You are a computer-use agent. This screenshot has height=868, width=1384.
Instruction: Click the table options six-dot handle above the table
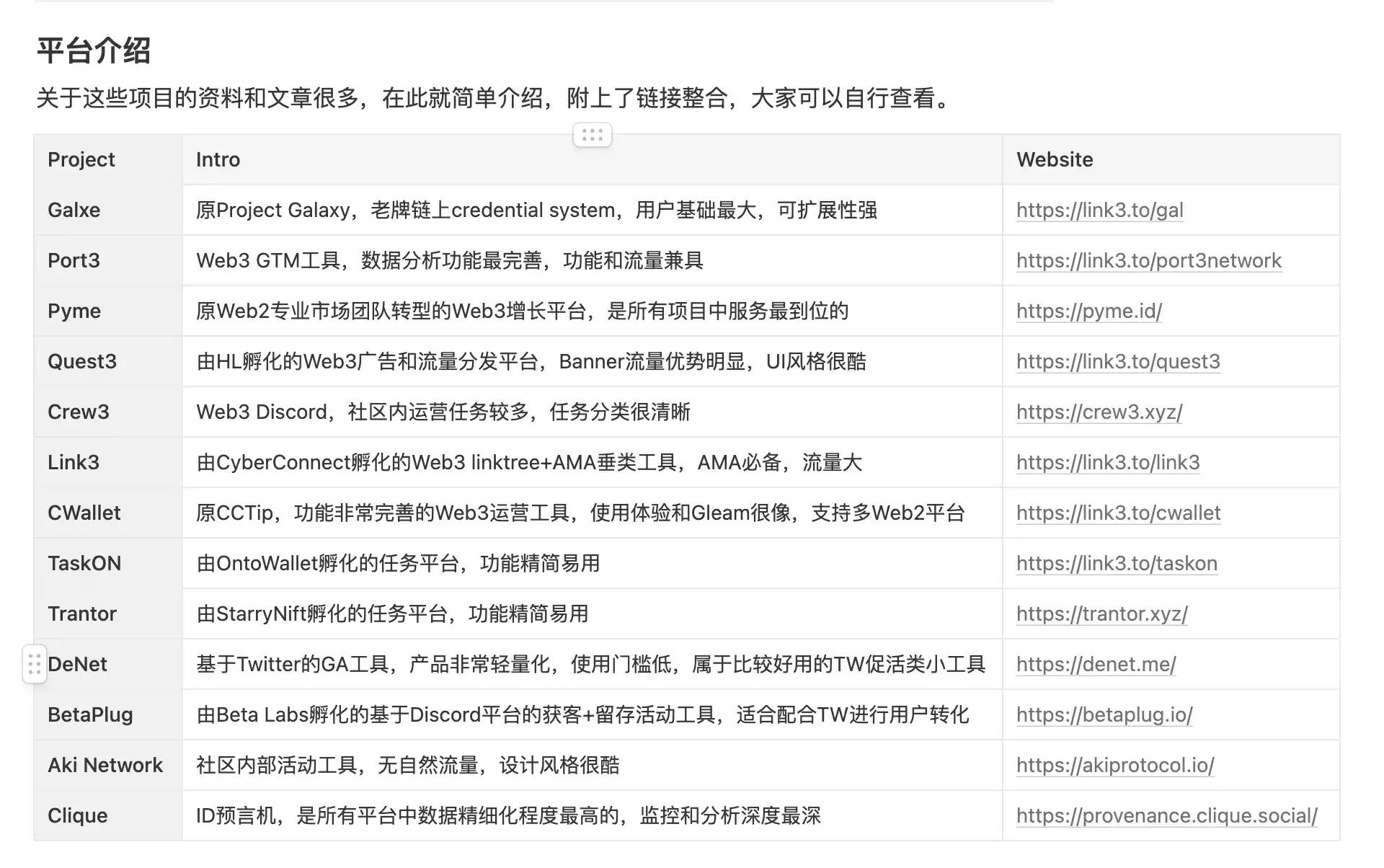(x=591, y=134)
